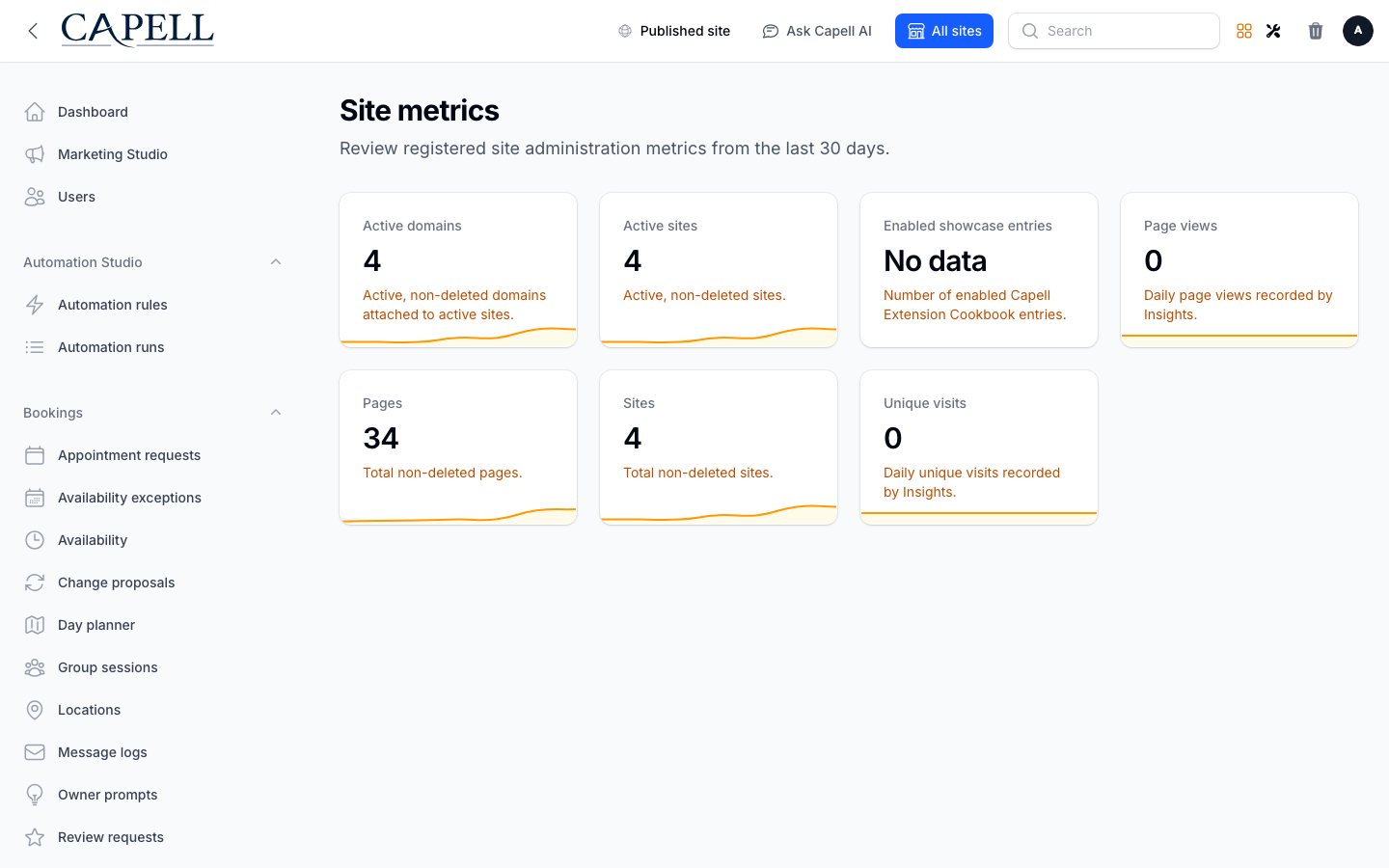Open Ask Capell AI
This screenshot has width=1389, height=868.
click(x=817, y=31)
